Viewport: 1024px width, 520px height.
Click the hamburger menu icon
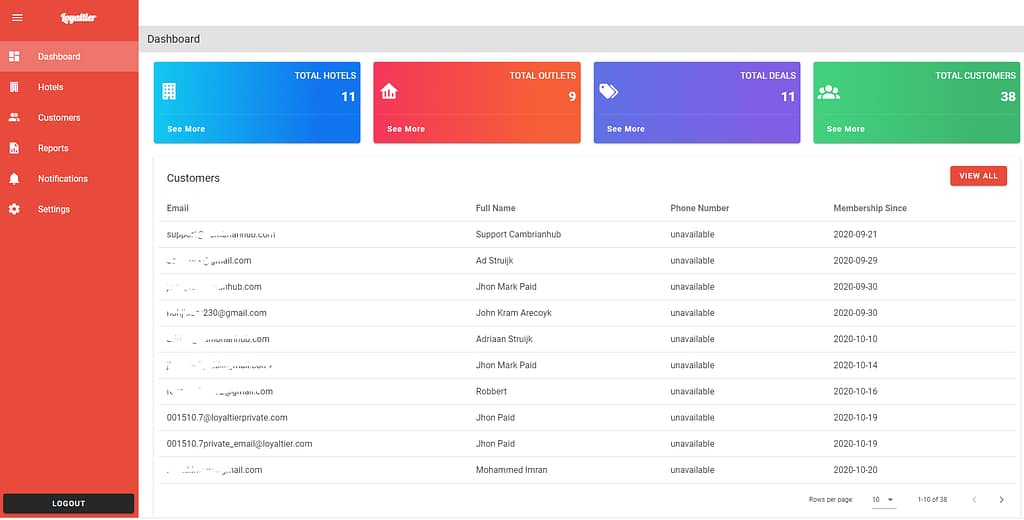point(16,17)
